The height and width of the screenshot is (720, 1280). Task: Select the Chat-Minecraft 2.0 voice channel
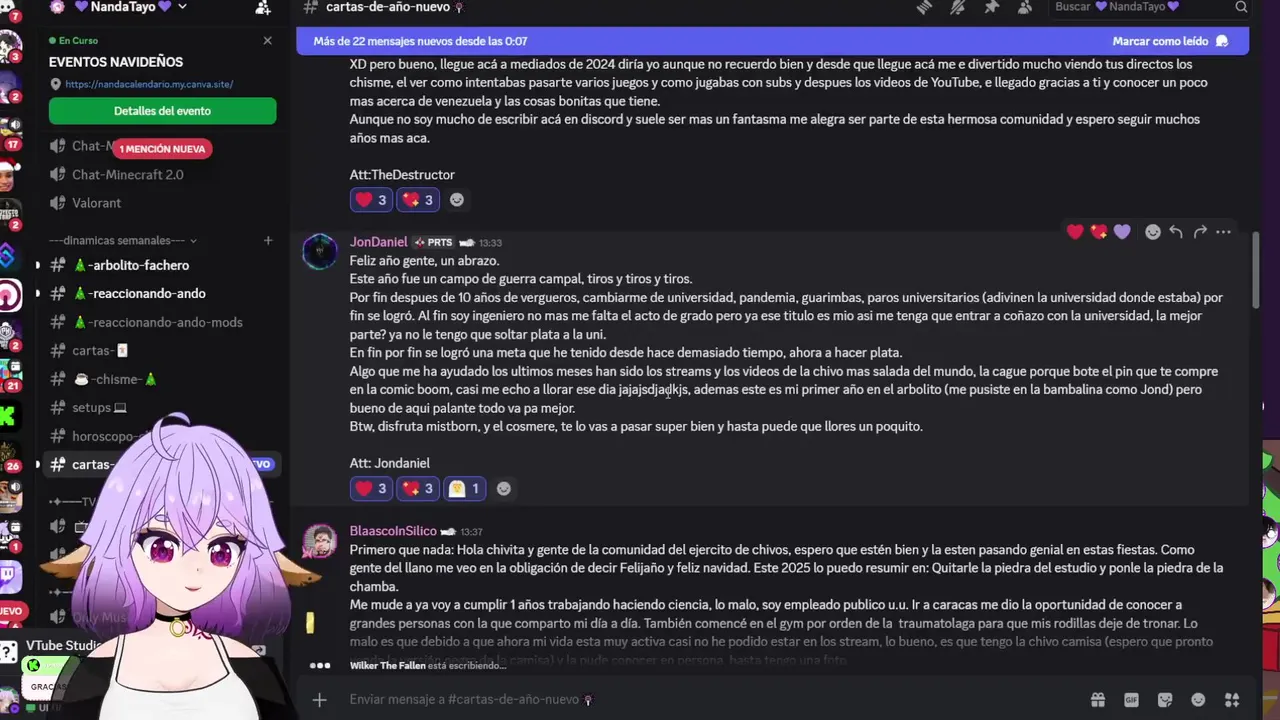click(128, 174)
